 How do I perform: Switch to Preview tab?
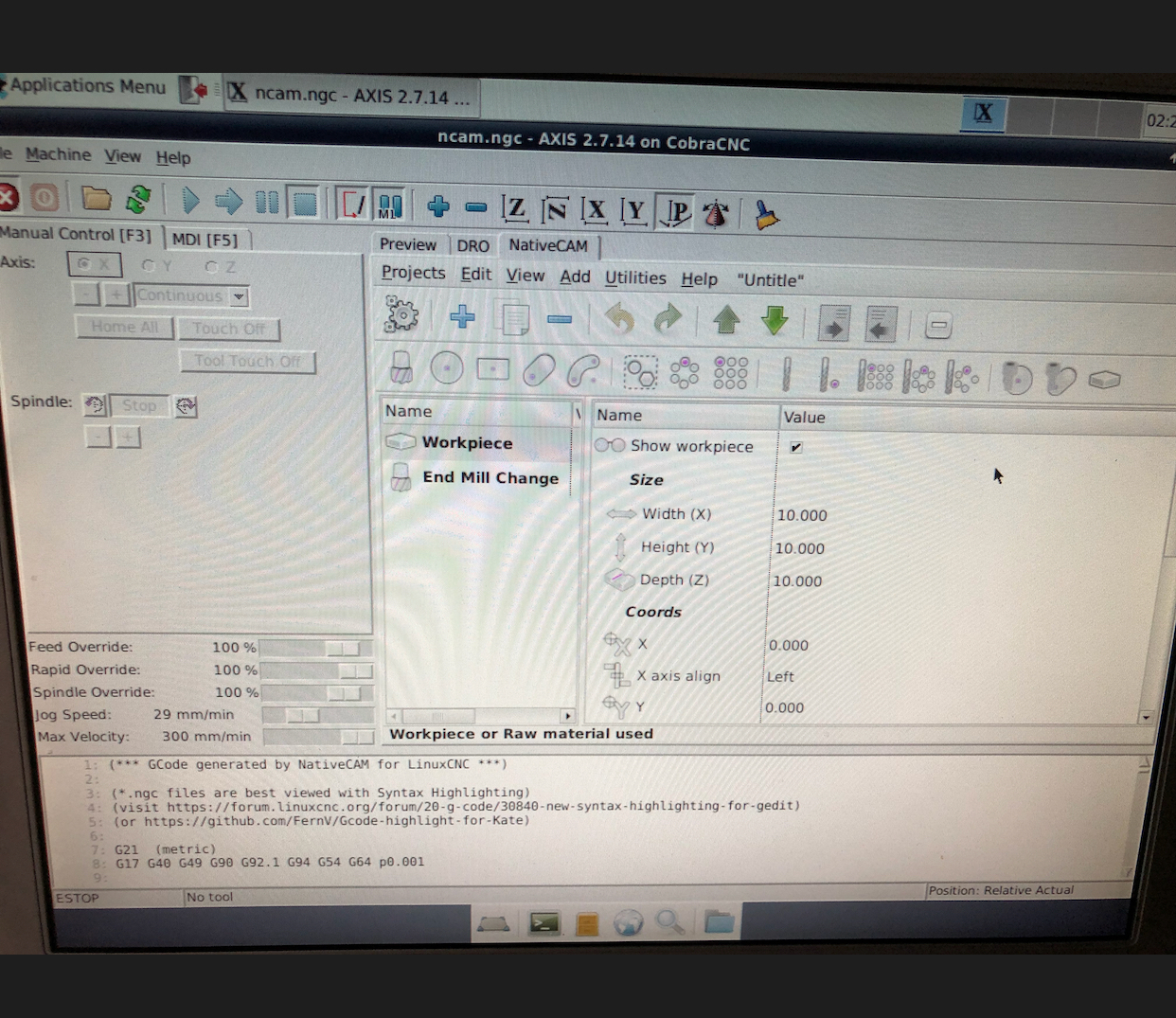(x=408, y=244)
